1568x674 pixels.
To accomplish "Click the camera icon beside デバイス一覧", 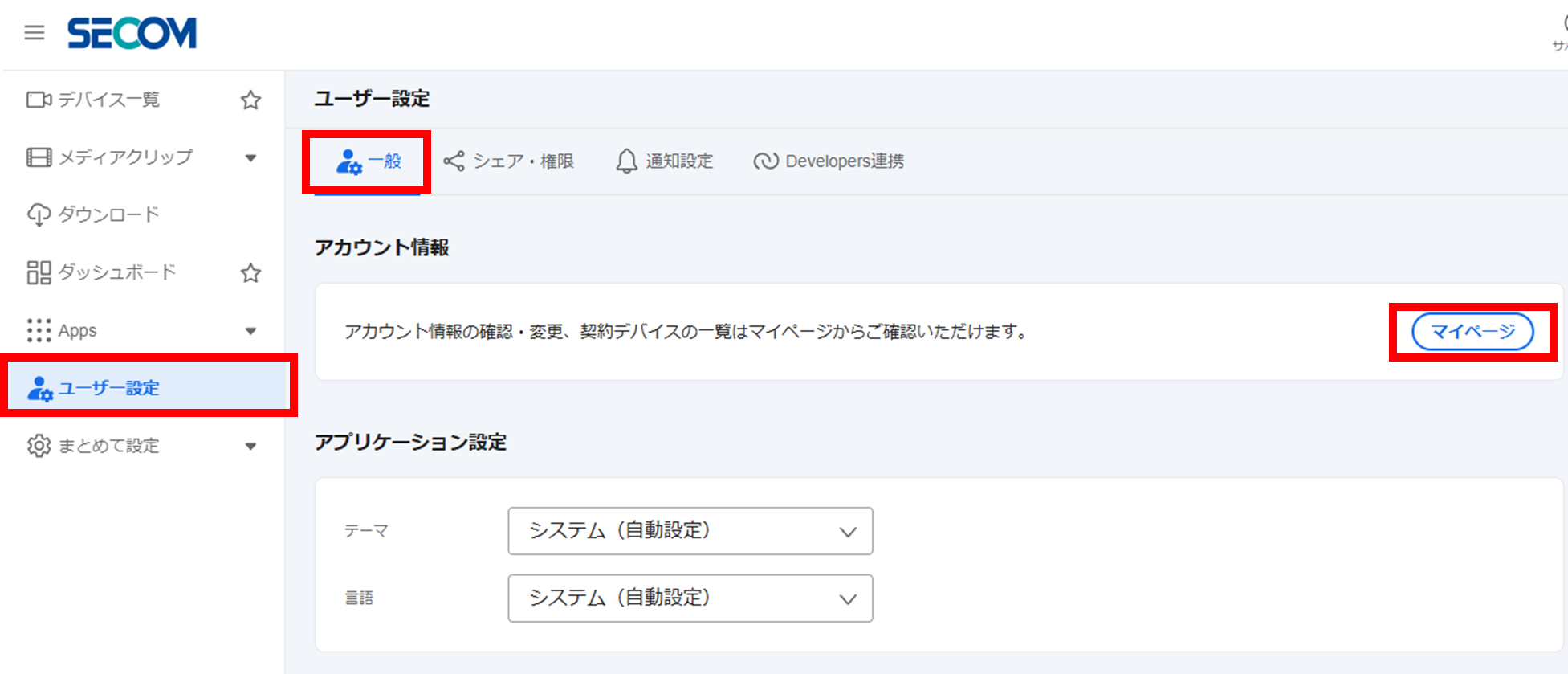I will tap(39, 100).
